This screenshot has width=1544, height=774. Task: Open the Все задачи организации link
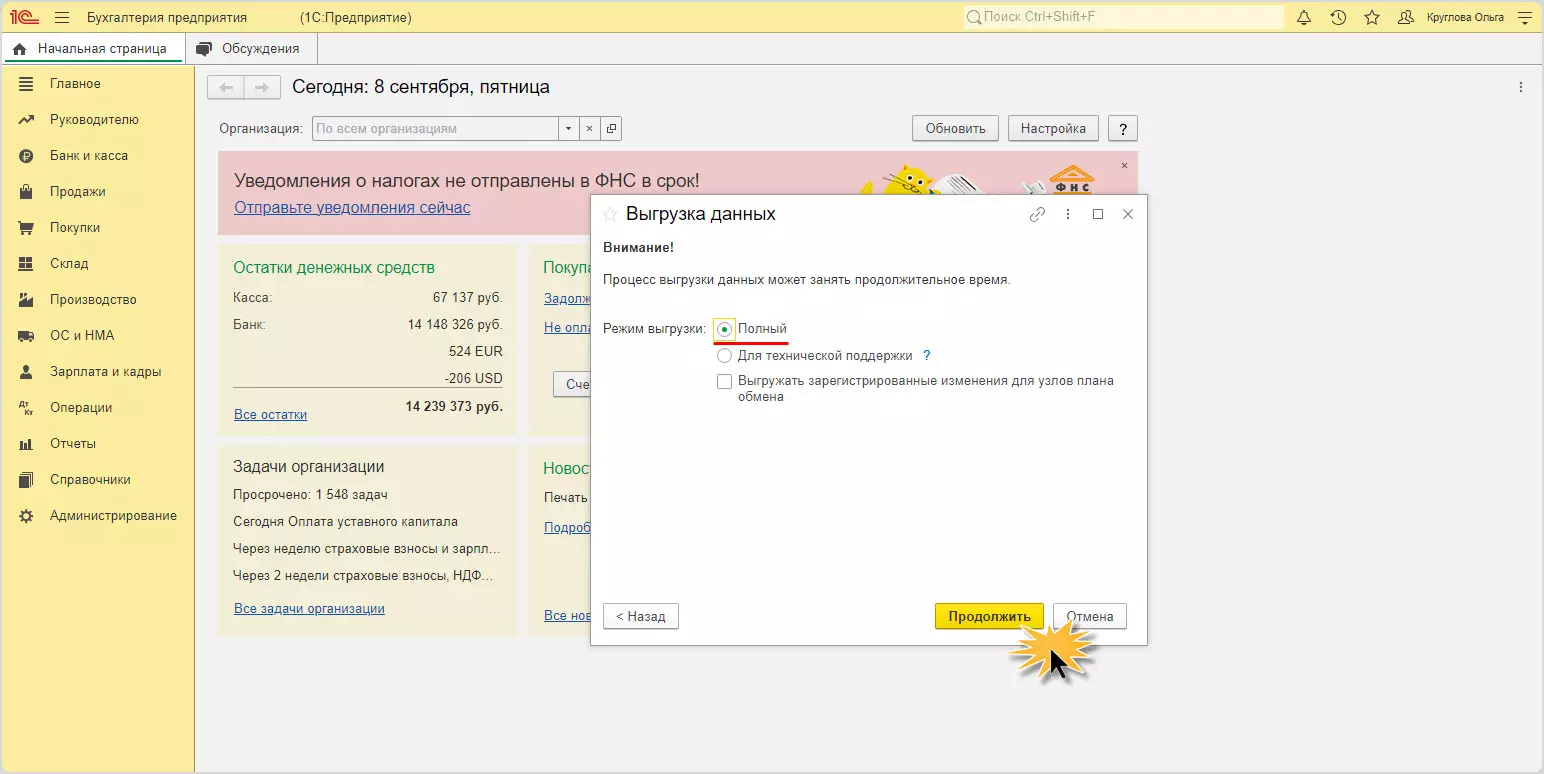[309, 608]
